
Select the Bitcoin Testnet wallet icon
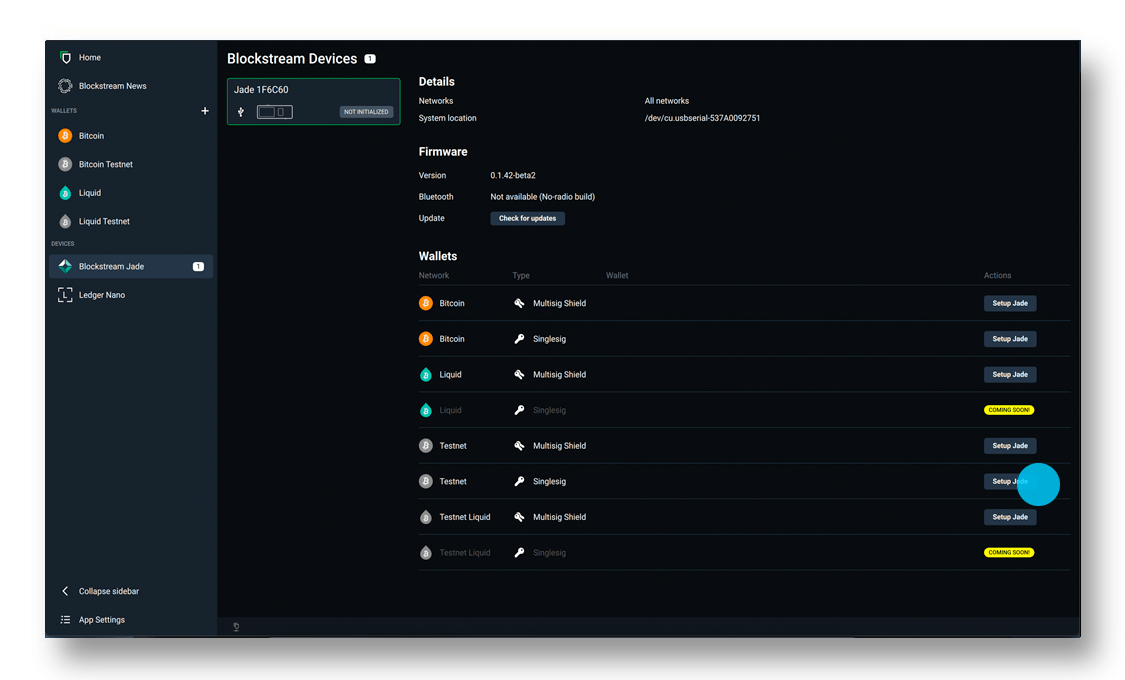[x=64, y=164]
